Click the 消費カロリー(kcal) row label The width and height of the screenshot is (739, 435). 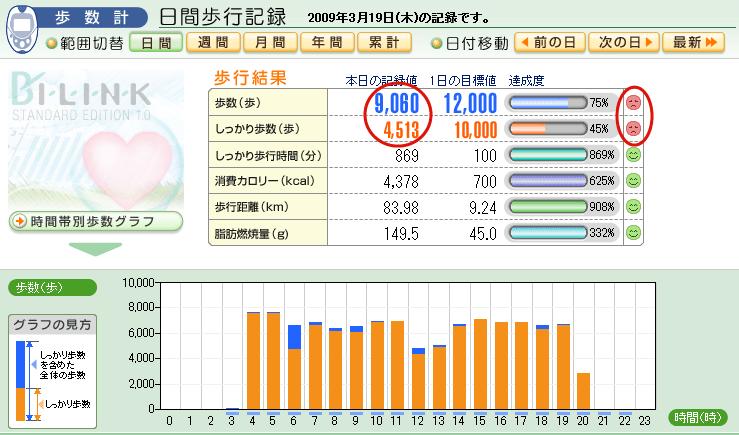(x=264, y=181)
